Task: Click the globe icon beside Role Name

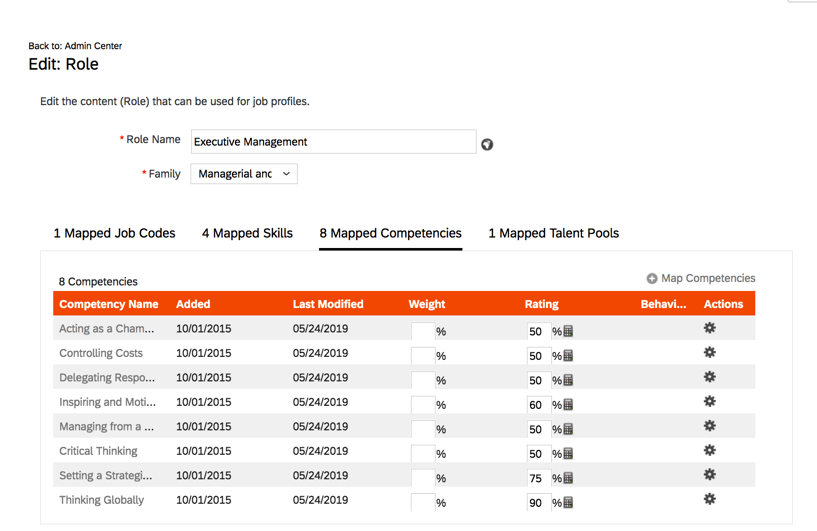Action: pos(487,144)
